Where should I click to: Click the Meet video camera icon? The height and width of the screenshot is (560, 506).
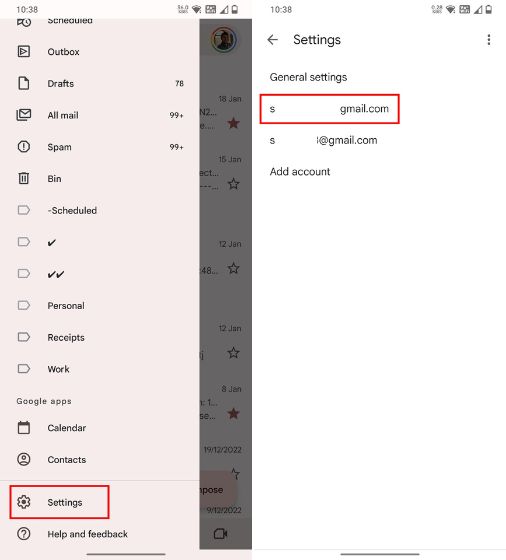pyautogui.click(x=220, y=534)
